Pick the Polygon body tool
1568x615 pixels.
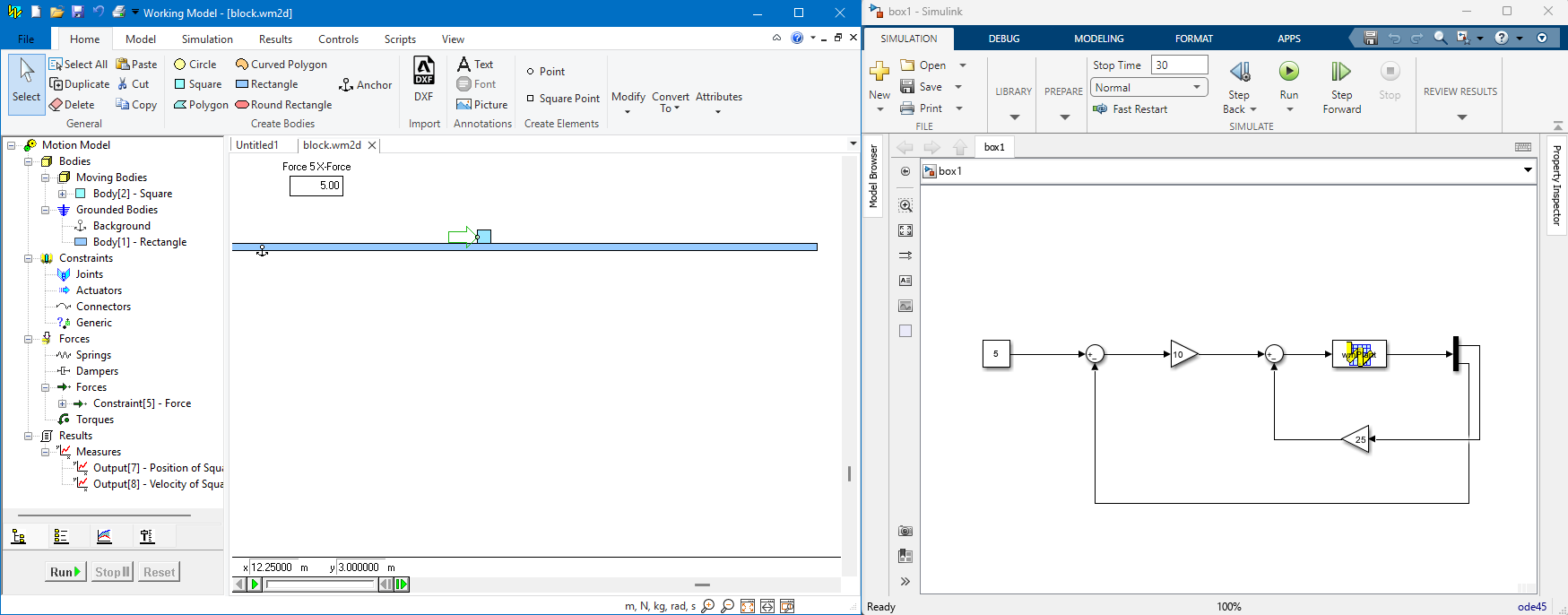tap(201, 105)
